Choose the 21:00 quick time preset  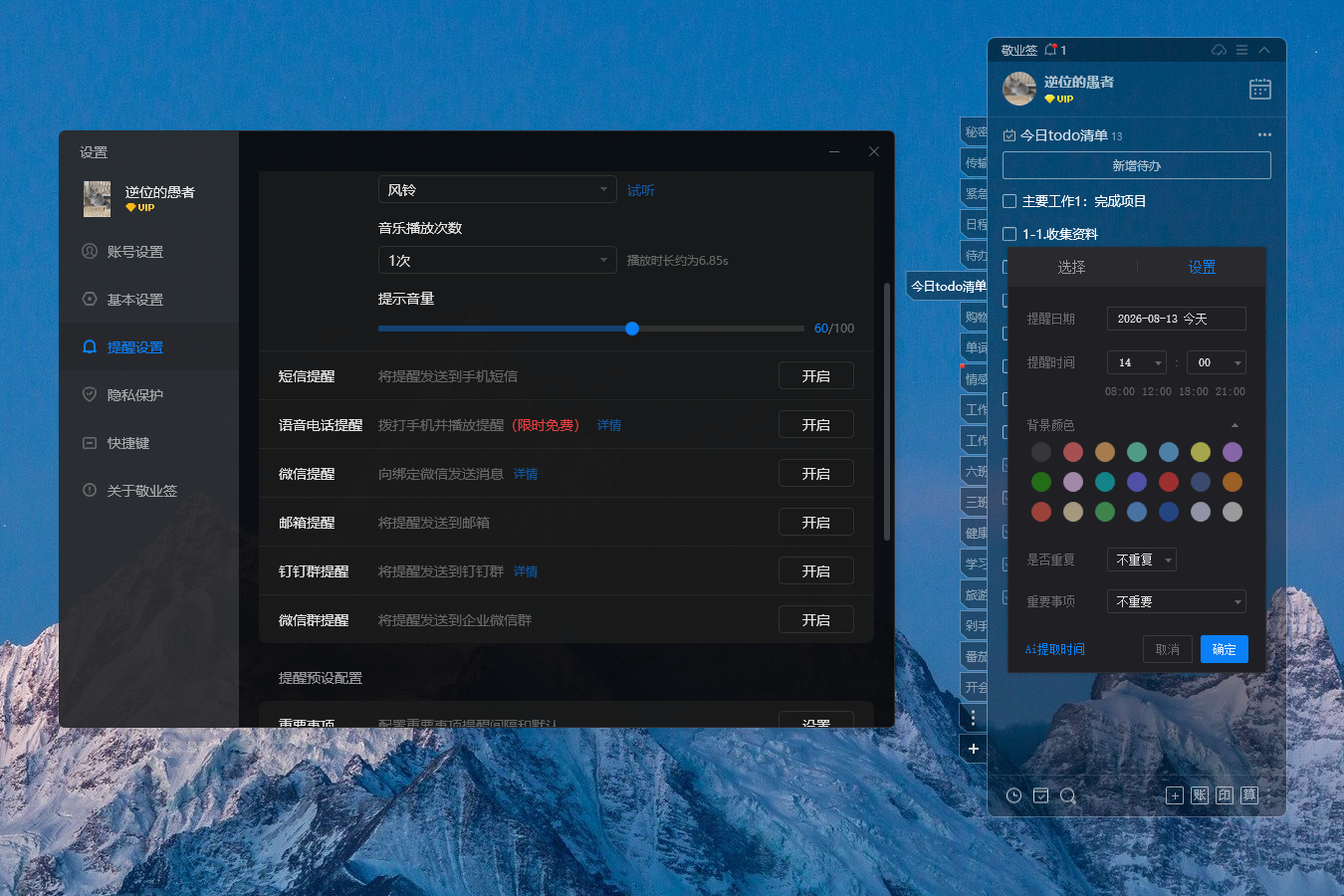[1231, 391]
